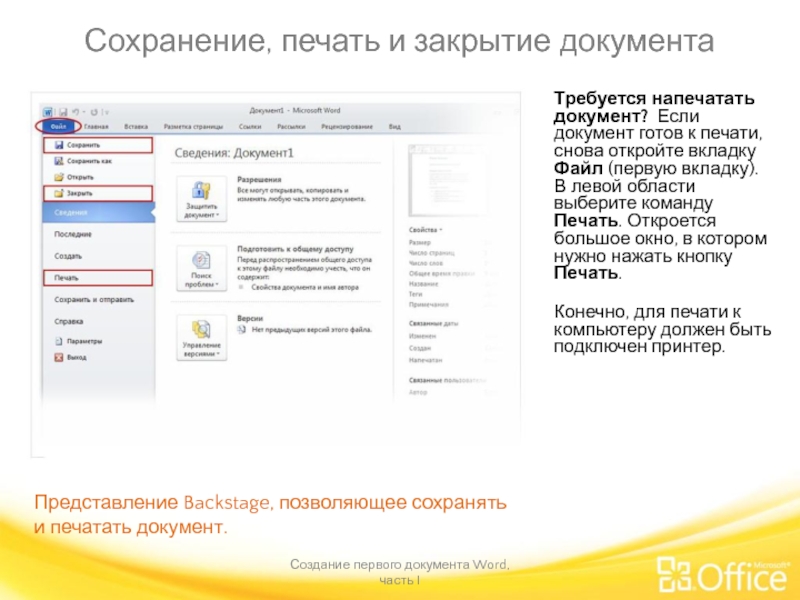The height and width of the screenshot is (600, 800).
Task: Click the Создан date label
Action: 419,348
